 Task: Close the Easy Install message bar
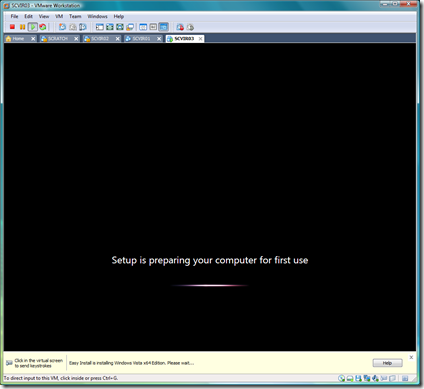coord(411,357)
